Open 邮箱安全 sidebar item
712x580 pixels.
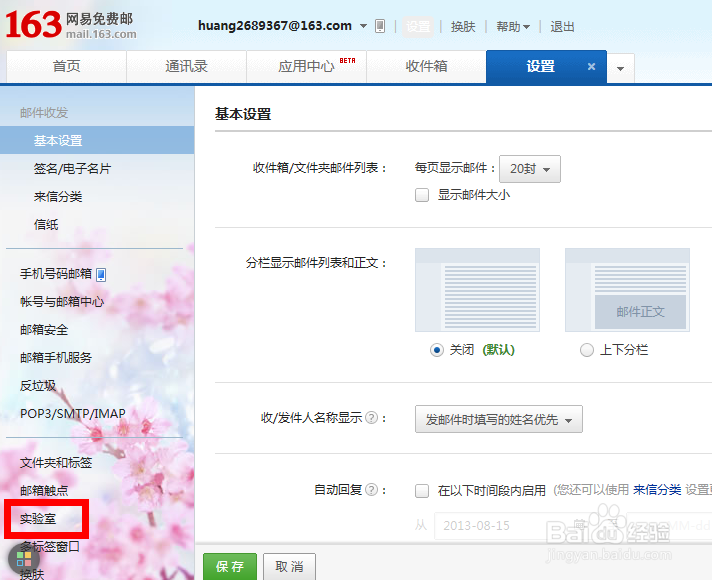[44, 330]
